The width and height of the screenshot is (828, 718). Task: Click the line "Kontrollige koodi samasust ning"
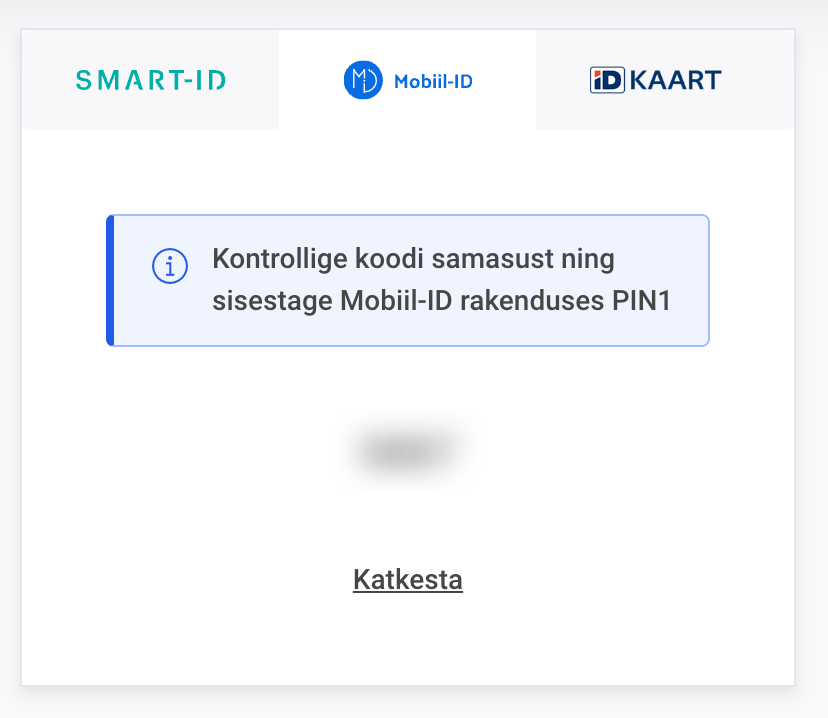coord(413,259)
